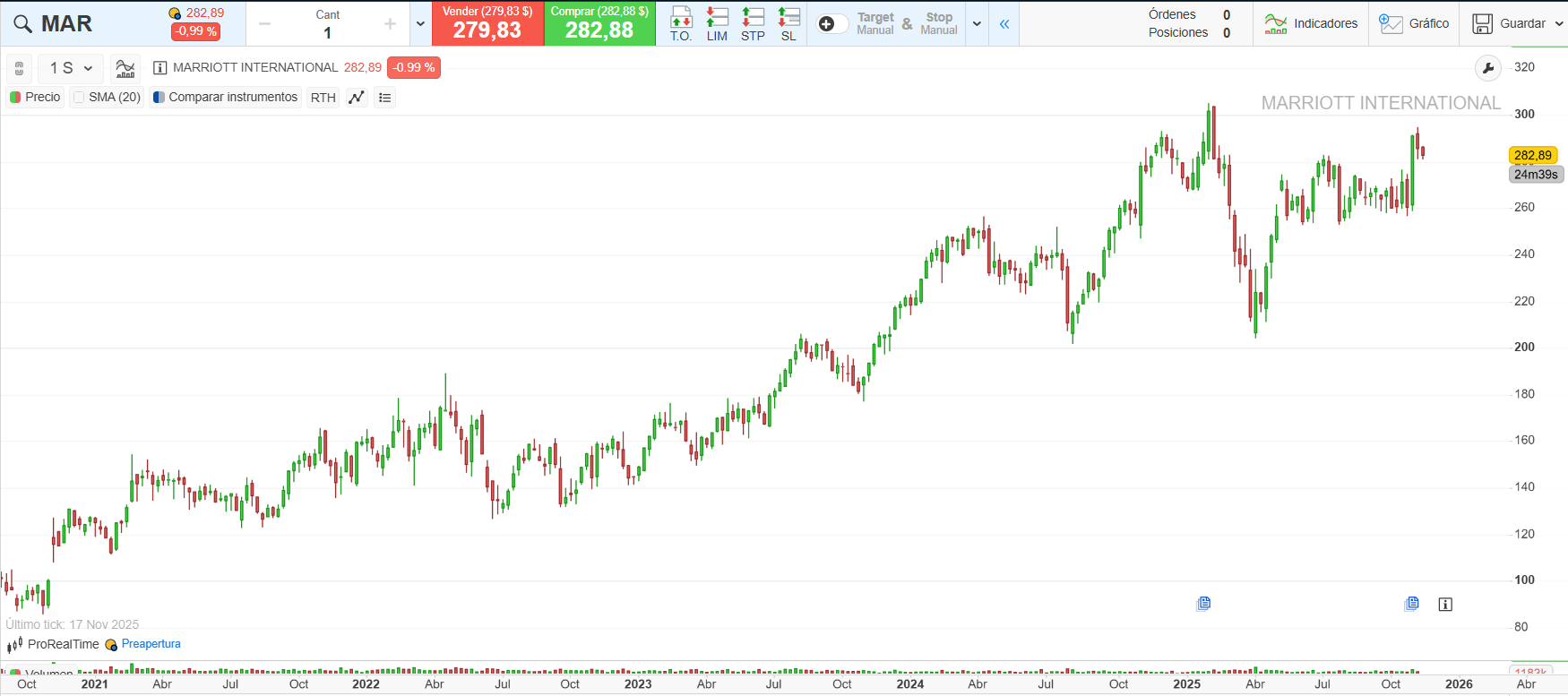Screen dimensions: 1568x696
Task: Open the 1 S timeframe dropdown
Action: [71, 68]
